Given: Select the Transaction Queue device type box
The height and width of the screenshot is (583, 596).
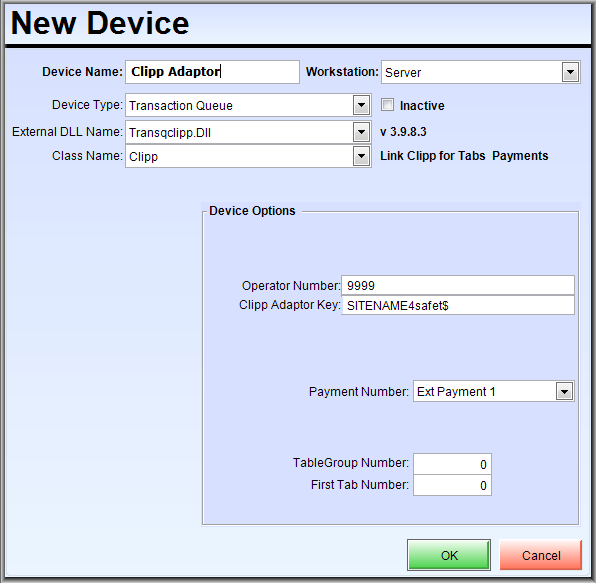Looking at the screenshot, I should tap(248, 105).
